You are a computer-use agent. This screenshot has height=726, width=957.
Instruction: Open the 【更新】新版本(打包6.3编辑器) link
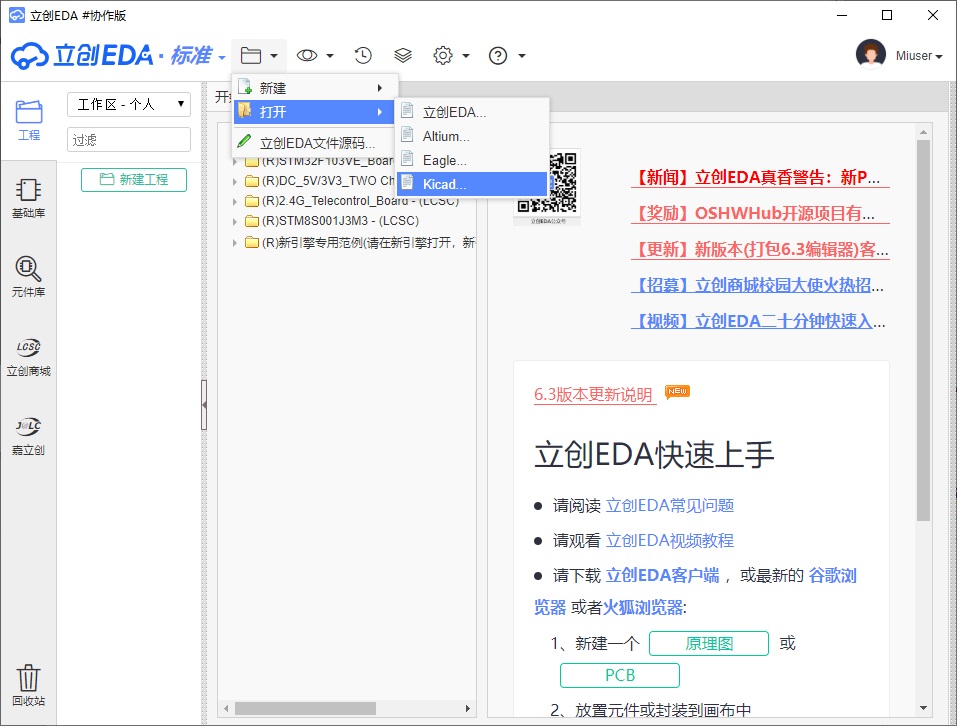pos(759,249)
